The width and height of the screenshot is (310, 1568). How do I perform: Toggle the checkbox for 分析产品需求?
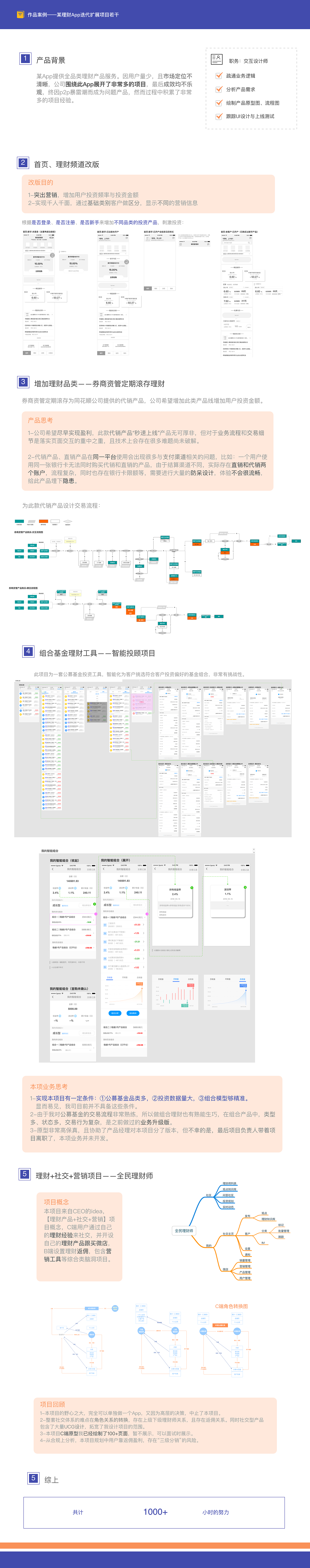point(219,89)
